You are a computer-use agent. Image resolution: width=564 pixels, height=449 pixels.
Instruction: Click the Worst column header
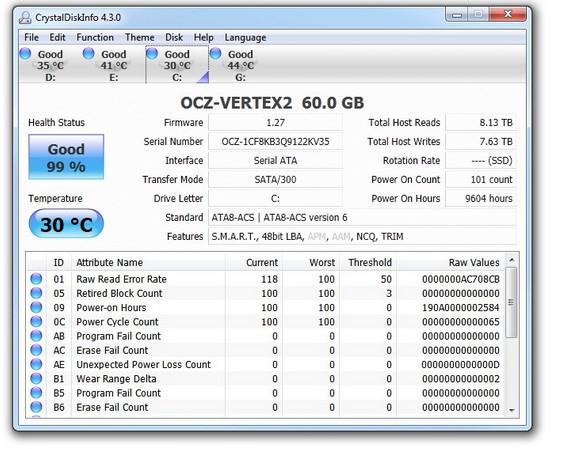click(x=311, y=262)
